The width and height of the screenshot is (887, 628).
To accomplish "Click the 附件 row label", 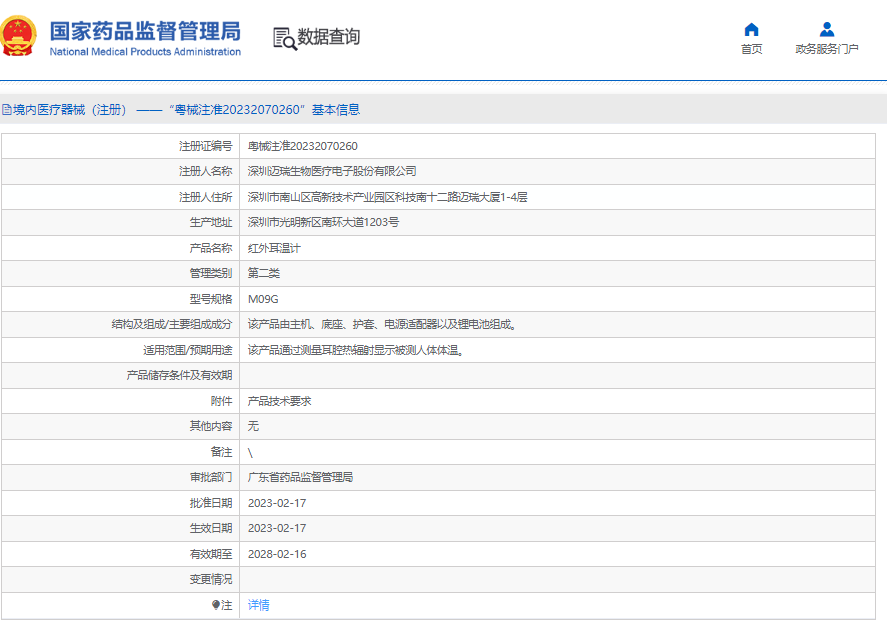I will [x=221, y=401].
